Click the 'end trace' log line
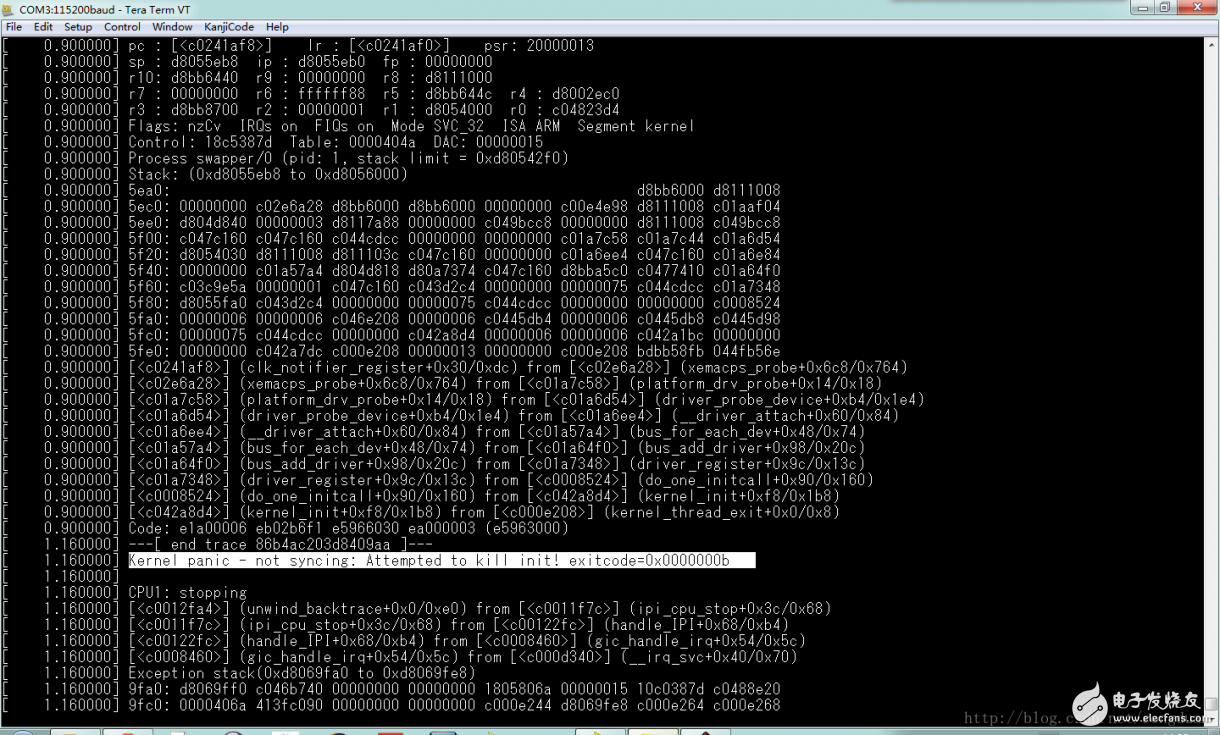This screenshot has height=735, width=1220. pyautogui.click(x=281, y=545)
